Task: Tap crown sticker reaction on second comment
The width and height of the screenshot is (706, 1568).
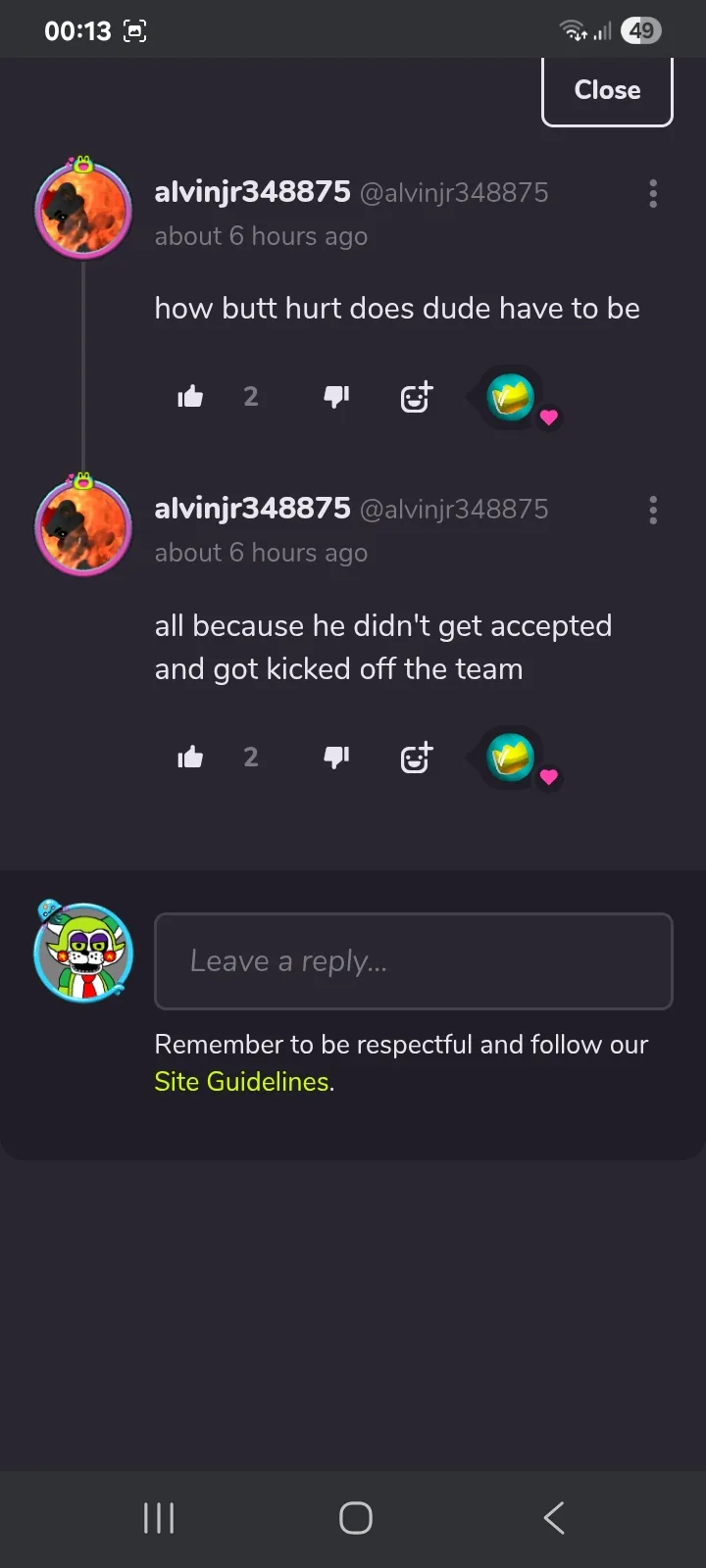Action: [511, 758]
